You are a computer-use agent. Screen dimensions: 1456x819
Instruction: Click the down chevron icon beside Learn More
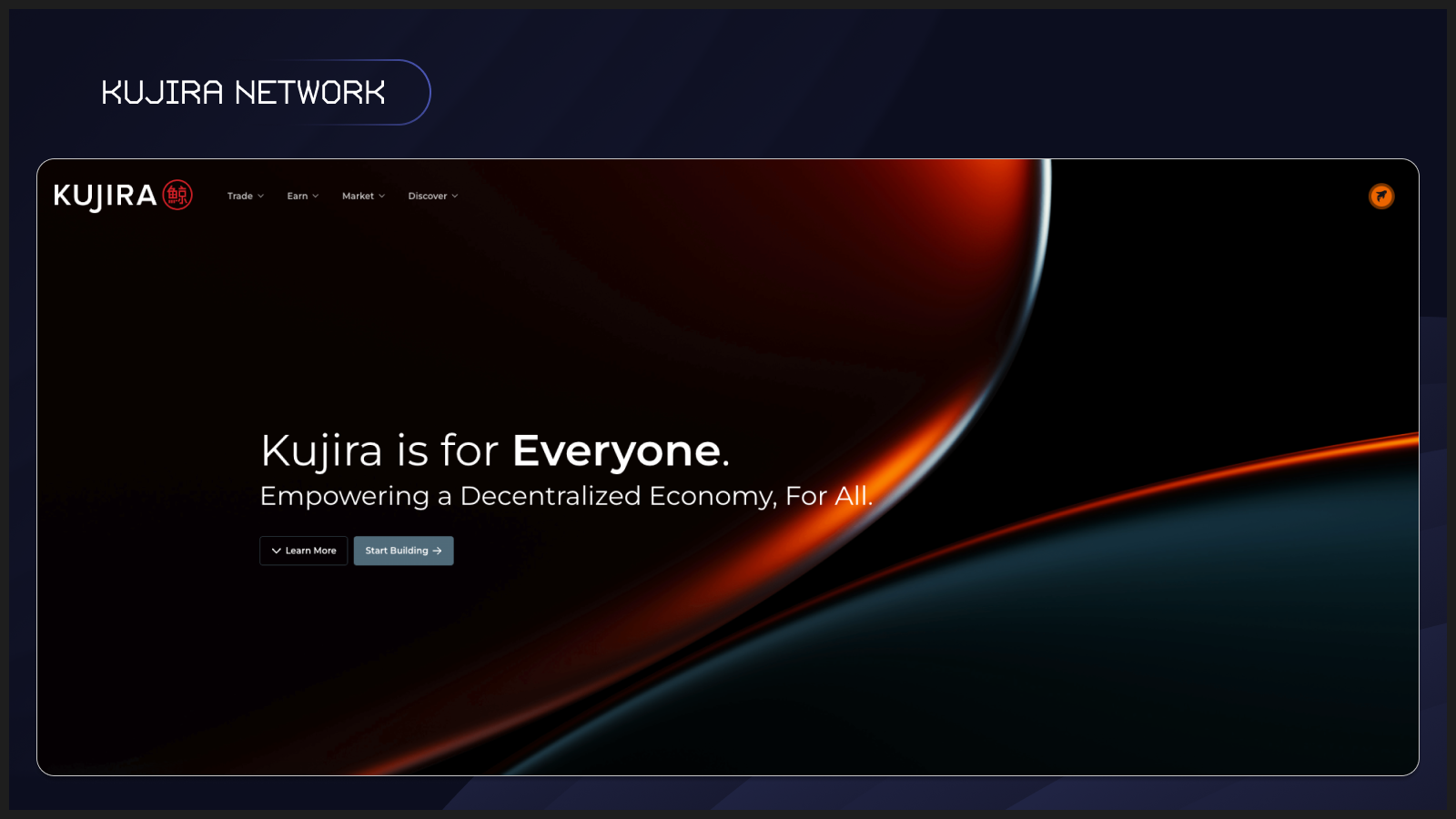[x=276, y=551]
